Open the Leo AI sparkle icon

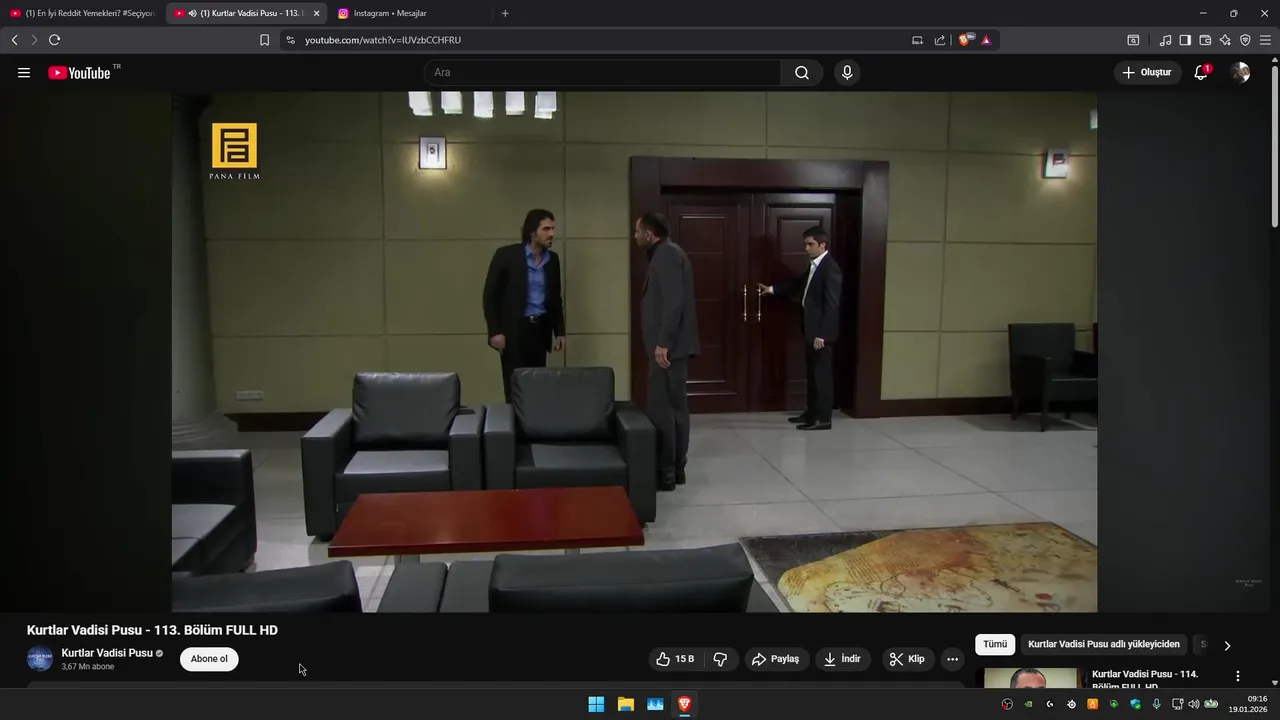click(x=1225, y=40)
